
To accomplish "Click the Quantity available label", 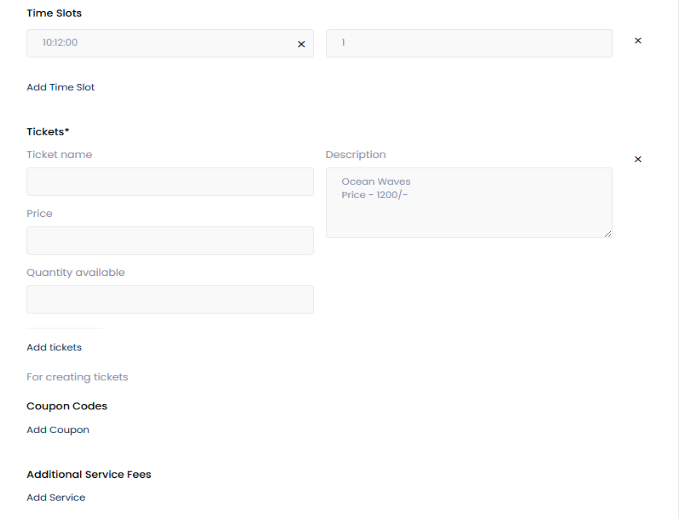I will 76,273.
